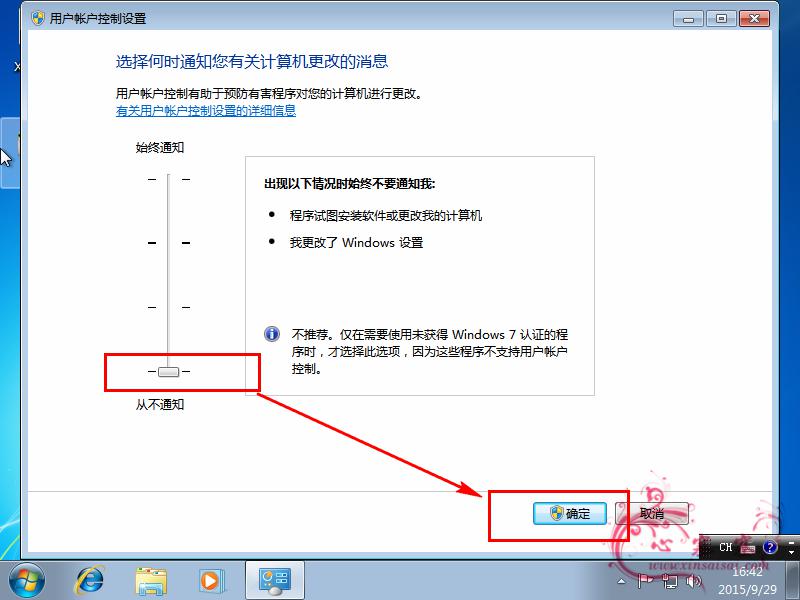800x600 pixels.
Task: Click the CH language indicator
Action: coord(727,547)
